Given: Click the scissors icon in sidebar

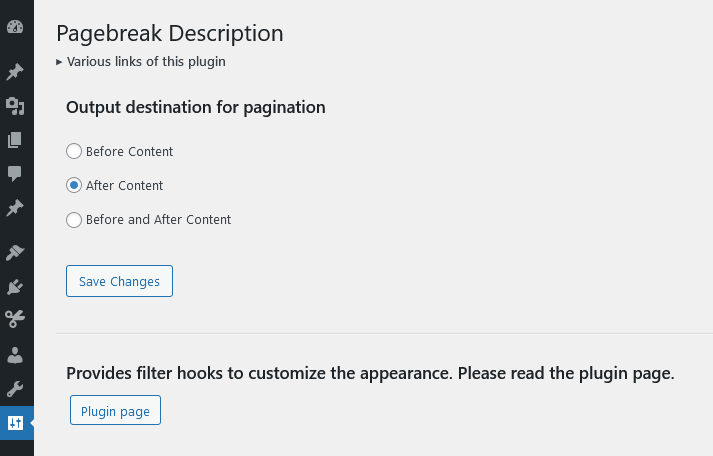Looking at the screenshot, I should 15,320.
